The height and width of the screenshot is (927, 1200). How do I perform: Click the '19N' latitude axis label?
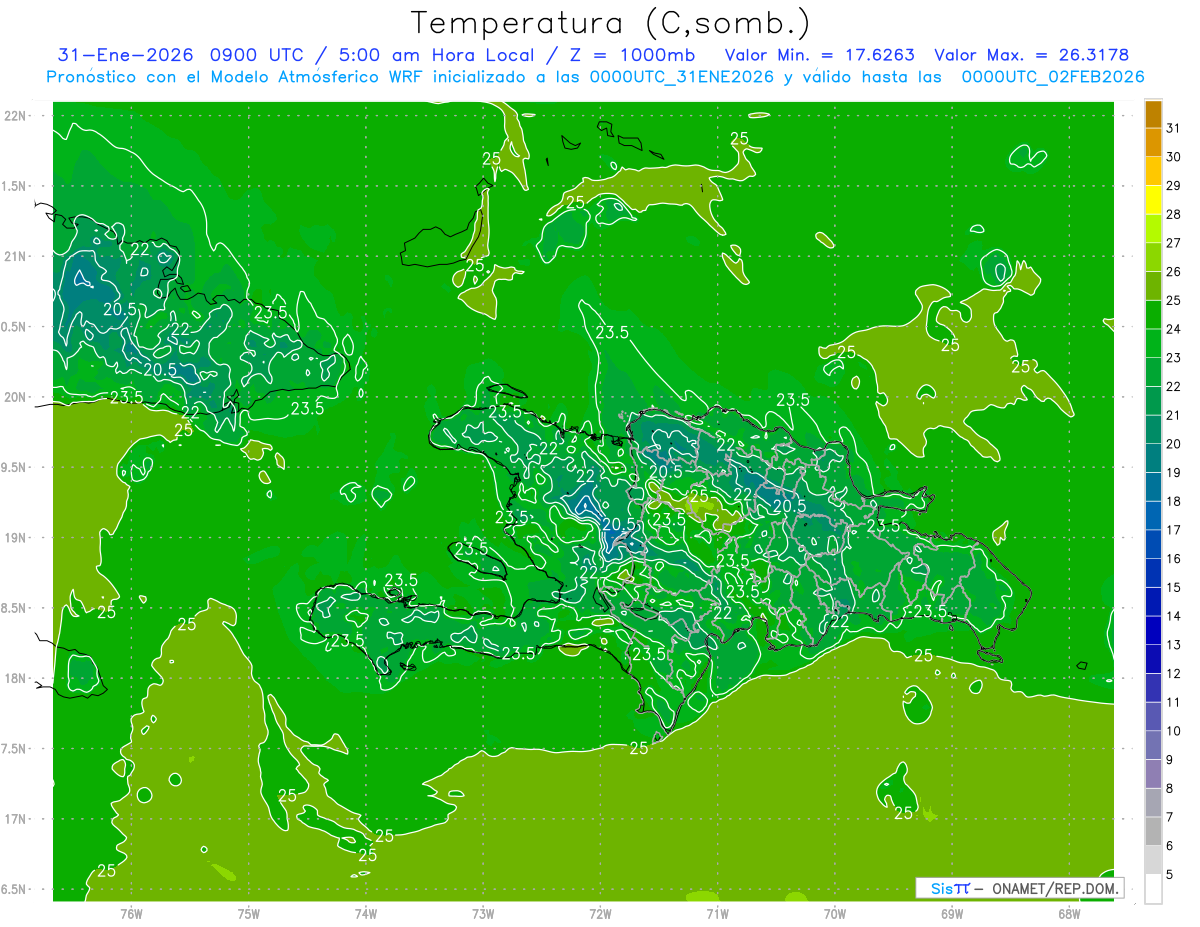[17, 537]
